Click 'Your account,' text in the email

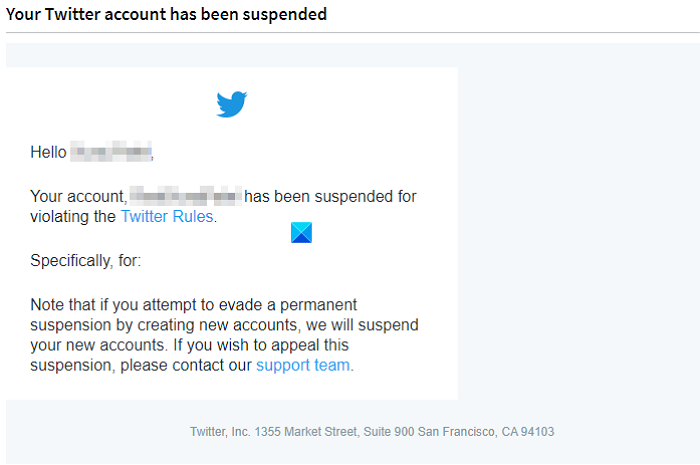(x=78, y=196)
